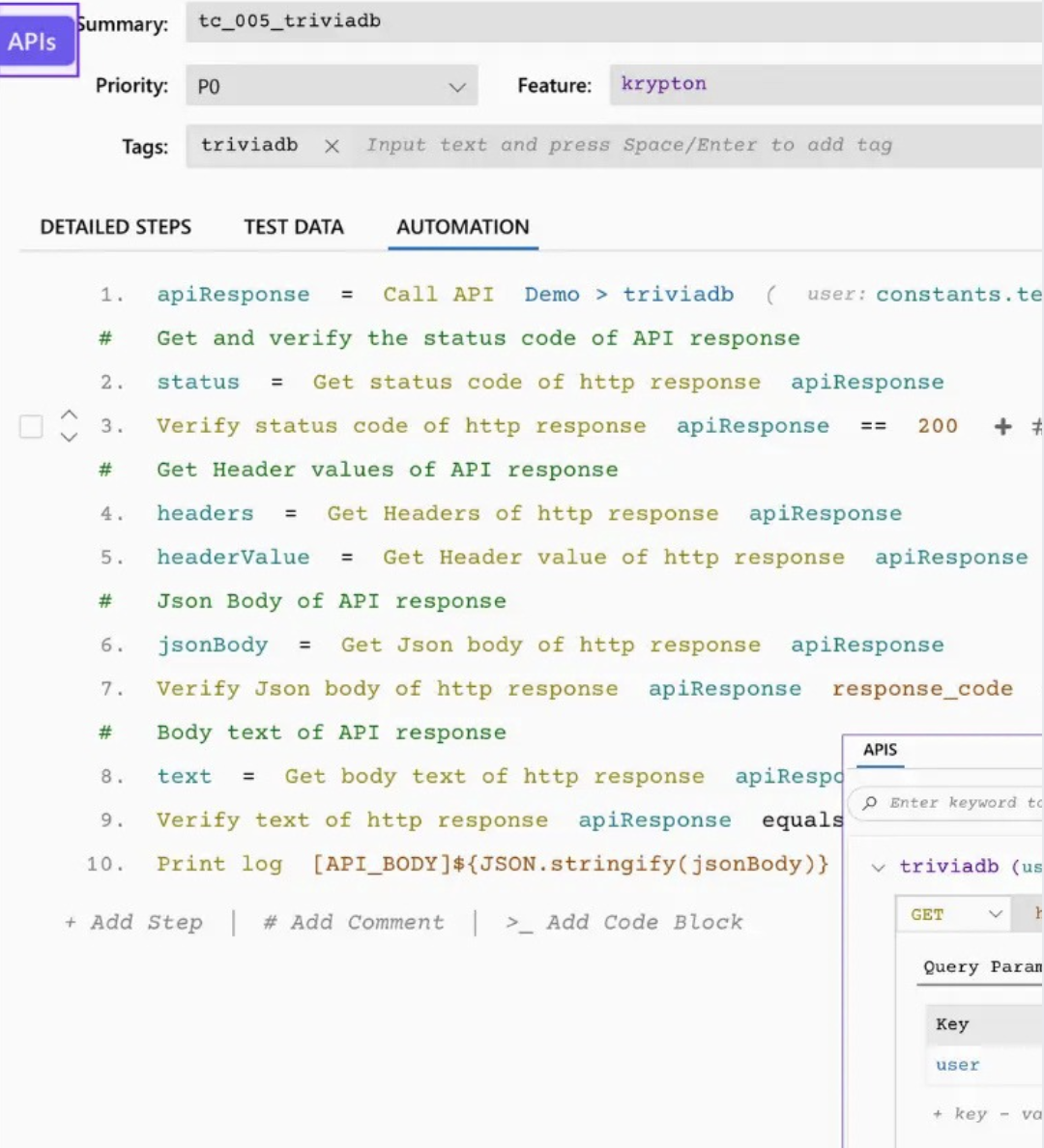Click the Summary input containing tc_005_triviadb
Image resolution: width=1044 pixels, height=1148 pixels.
pos(483,20)
